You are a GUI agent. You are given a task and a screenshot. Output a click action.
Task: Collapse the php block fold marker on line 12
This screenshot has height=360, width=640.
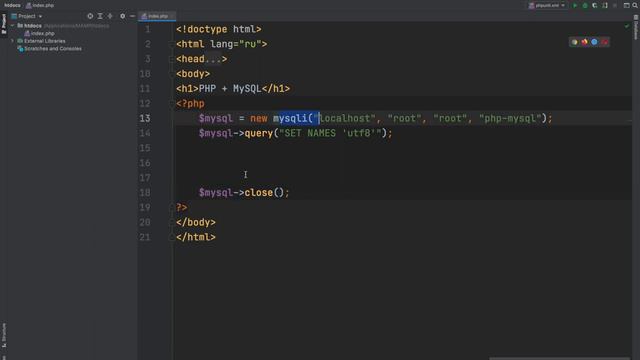tap(171, 104)
